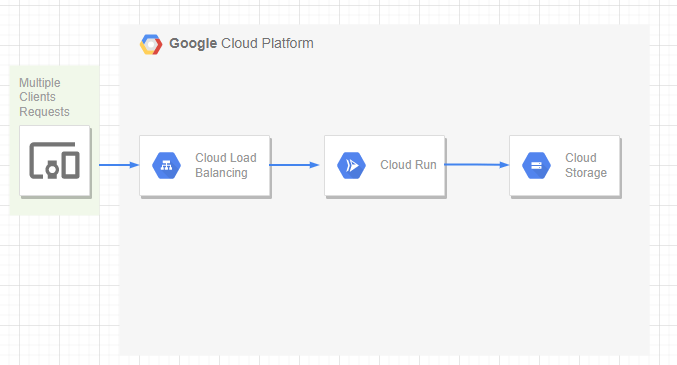677x365 pixels.
Task: Select arrow from Load Balancing to Cloud Run
Action: 294,165
